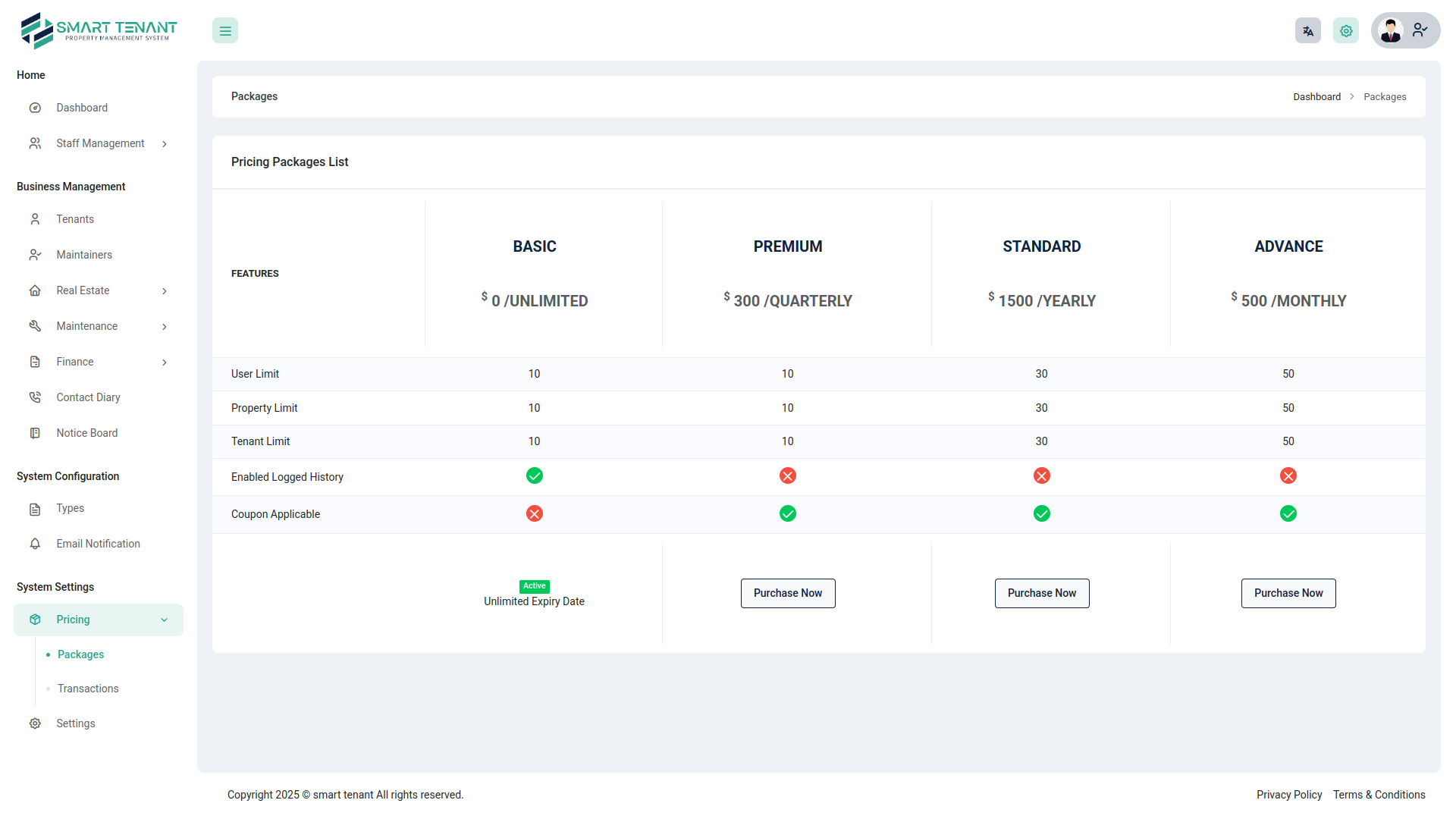Click the hamburger menu toggle
The height and width of the screenshot is (819, 1456).
224,30
